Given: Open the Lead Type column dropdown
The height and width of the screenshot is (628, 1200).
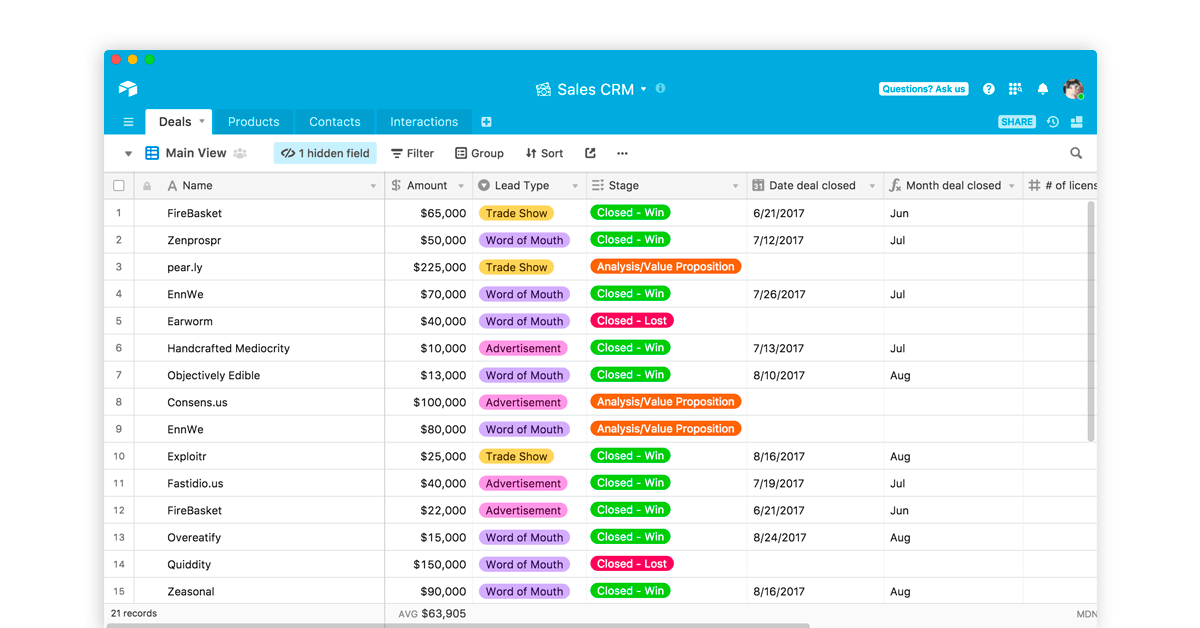Looking at the screenshot, I should point(573,185).
